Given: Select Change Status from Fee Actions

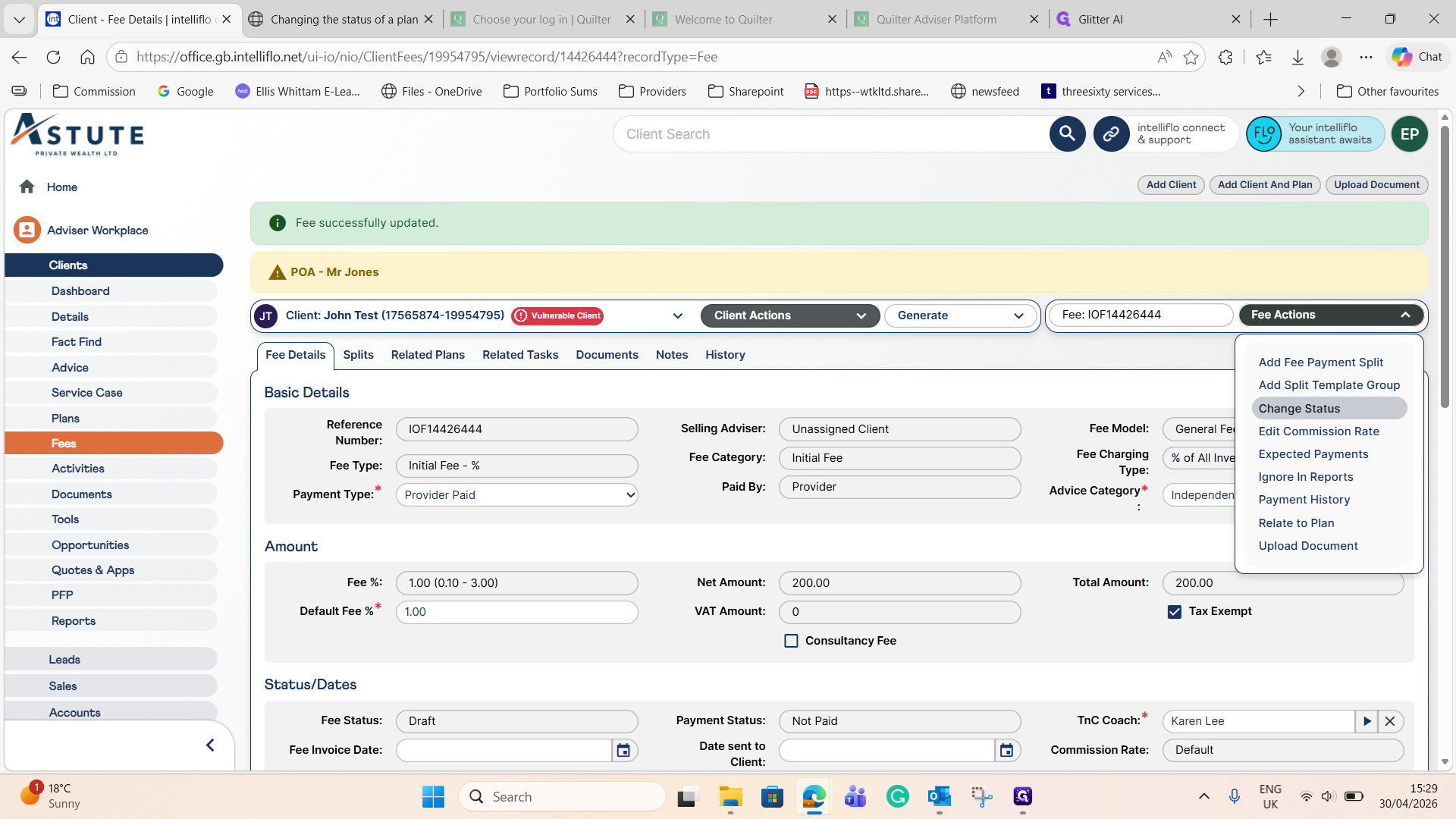Looking at the screenshot, I should pyautogui.click(x=1329, y=409).
